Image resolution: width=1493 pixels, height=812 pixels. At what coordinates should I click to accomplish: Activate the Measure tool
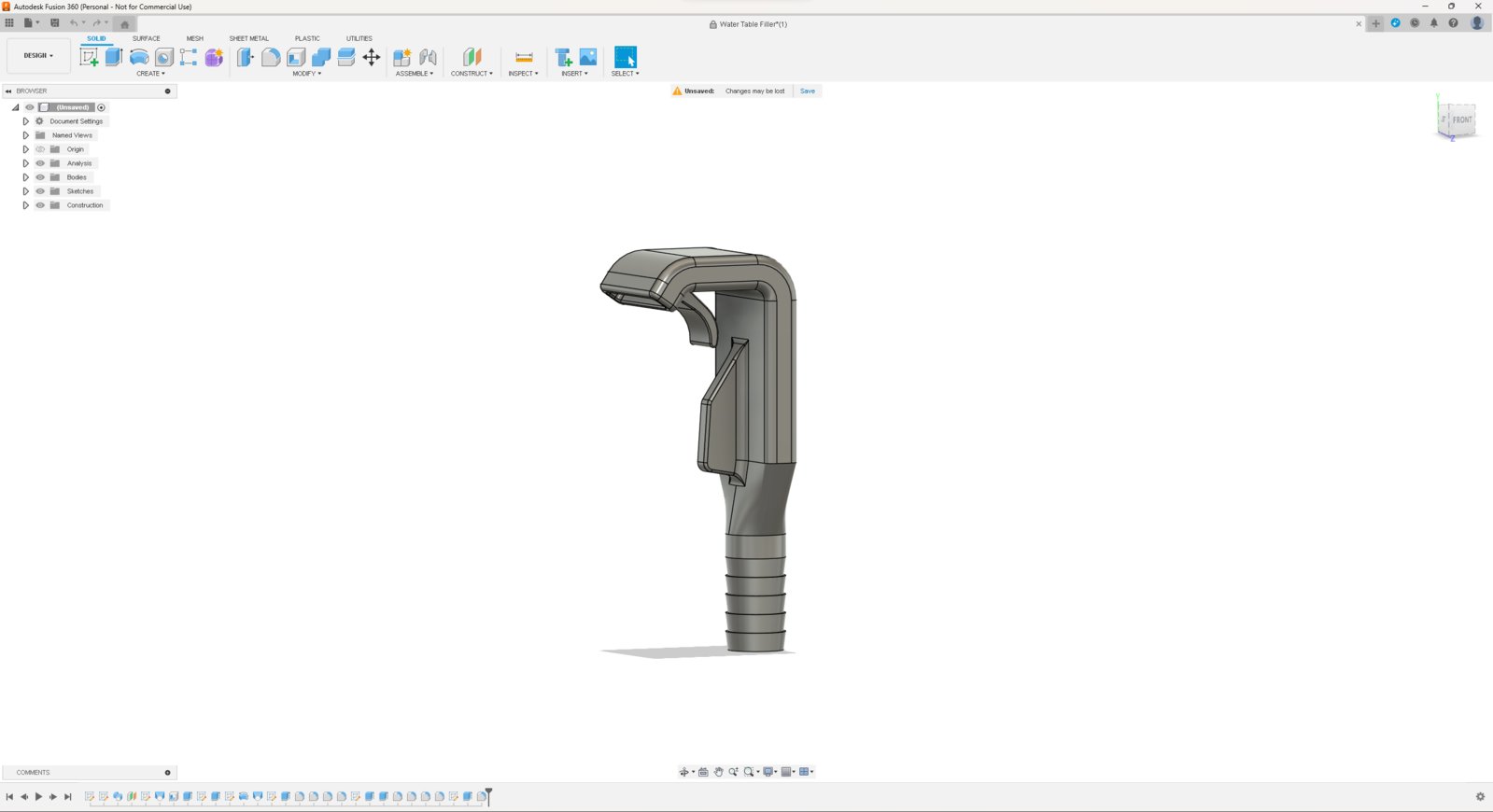pos(524,57)
